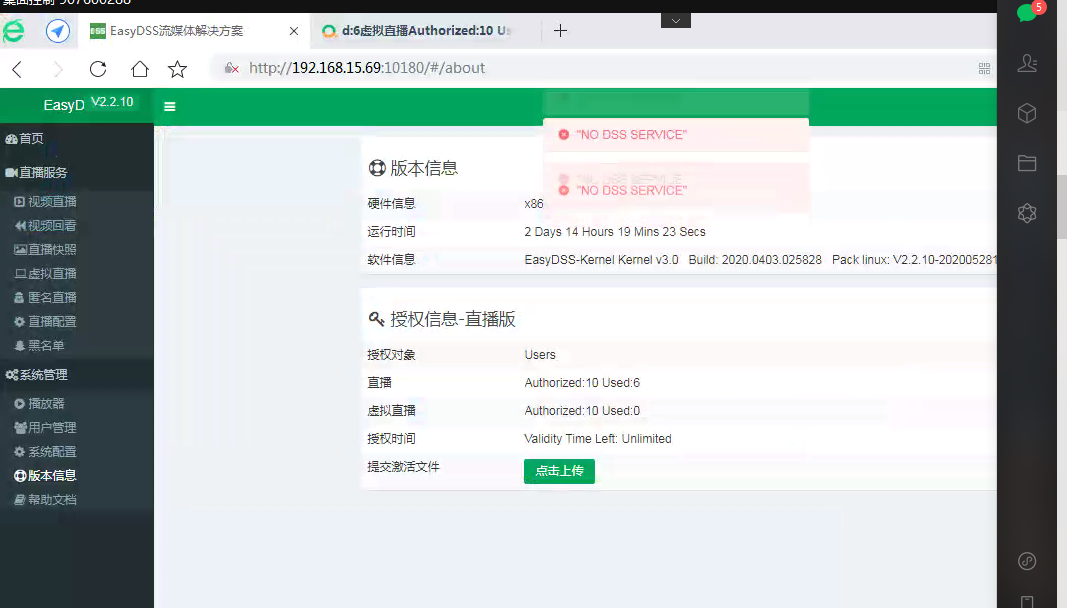Click the 提交激活文件 label
The image size is (1067, 608).
(x=403, y=466)
